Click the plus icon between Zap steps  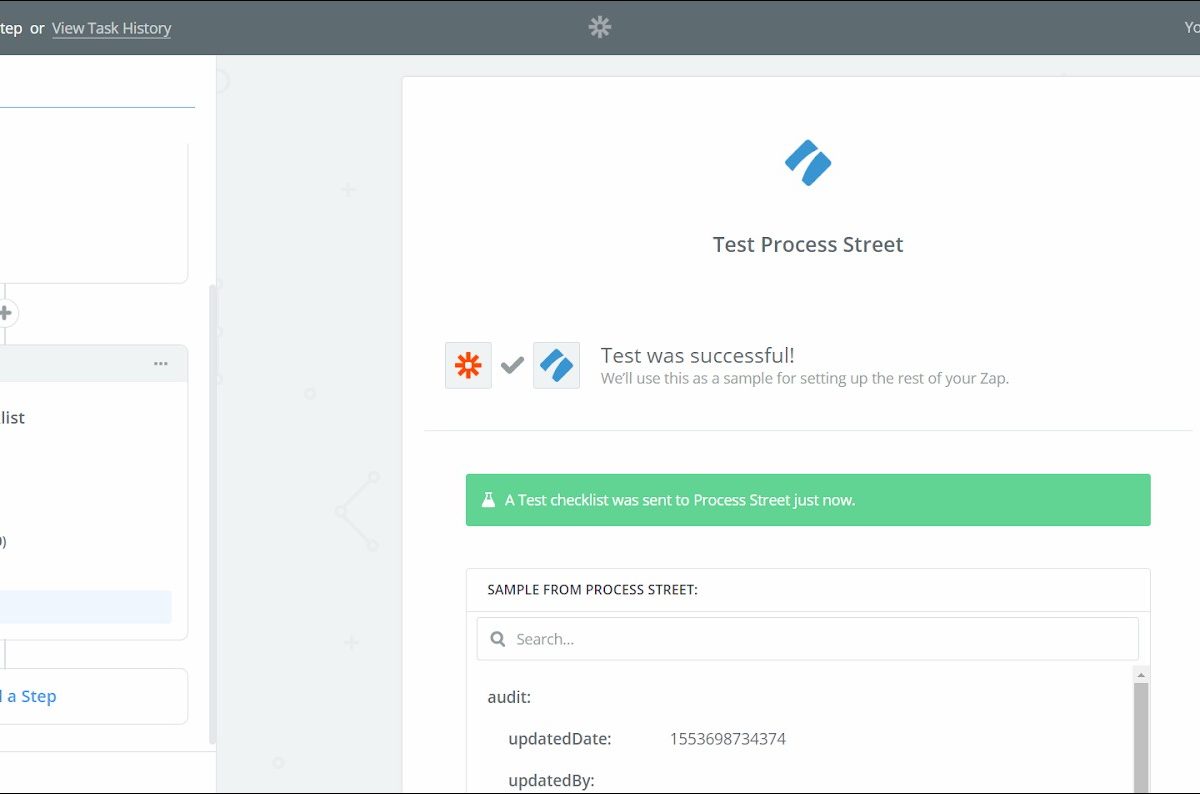[5, 314]
